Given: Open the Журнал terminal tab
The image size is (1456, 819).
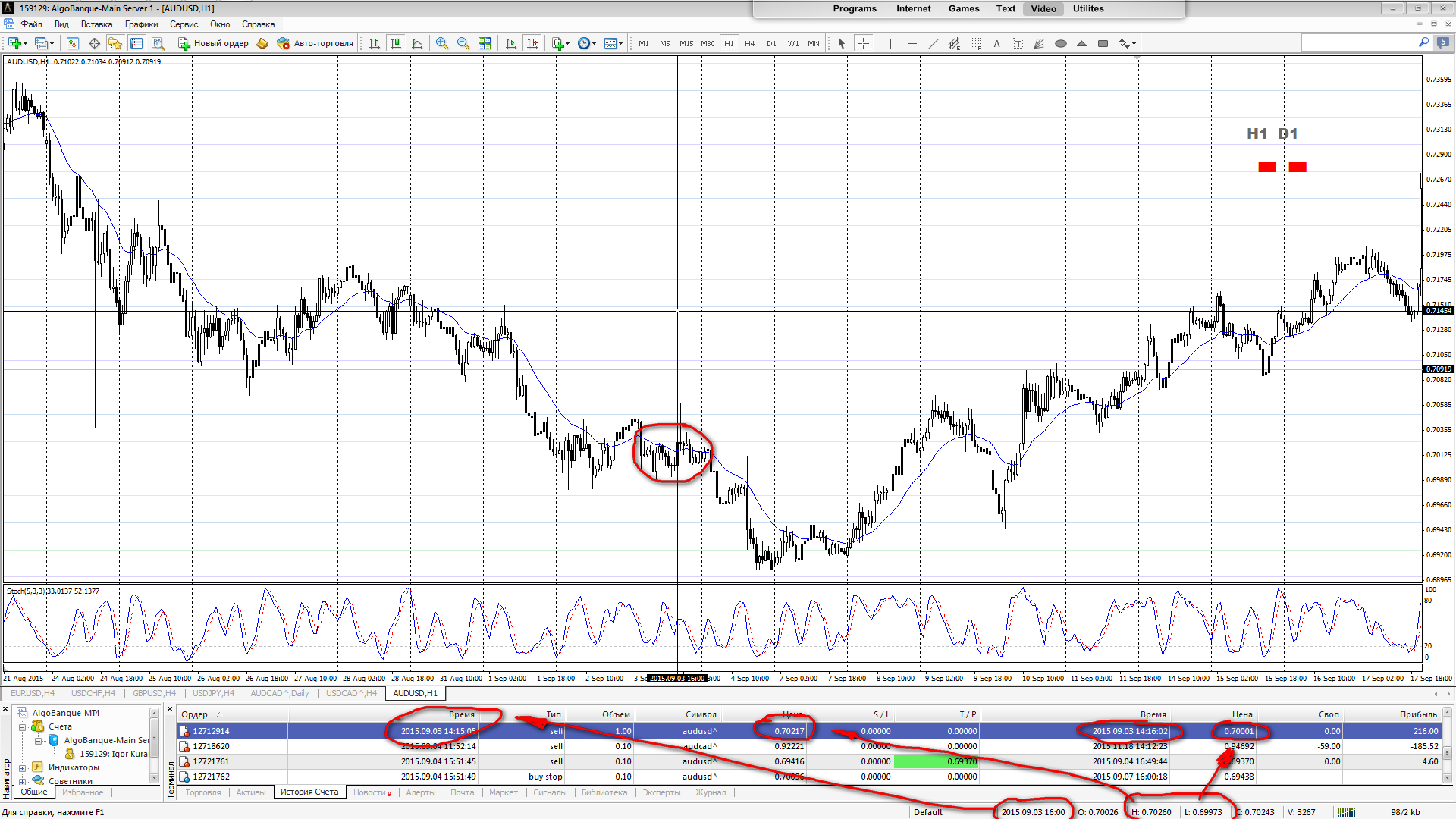Looking at the screenshot, I should click(711, 792).
